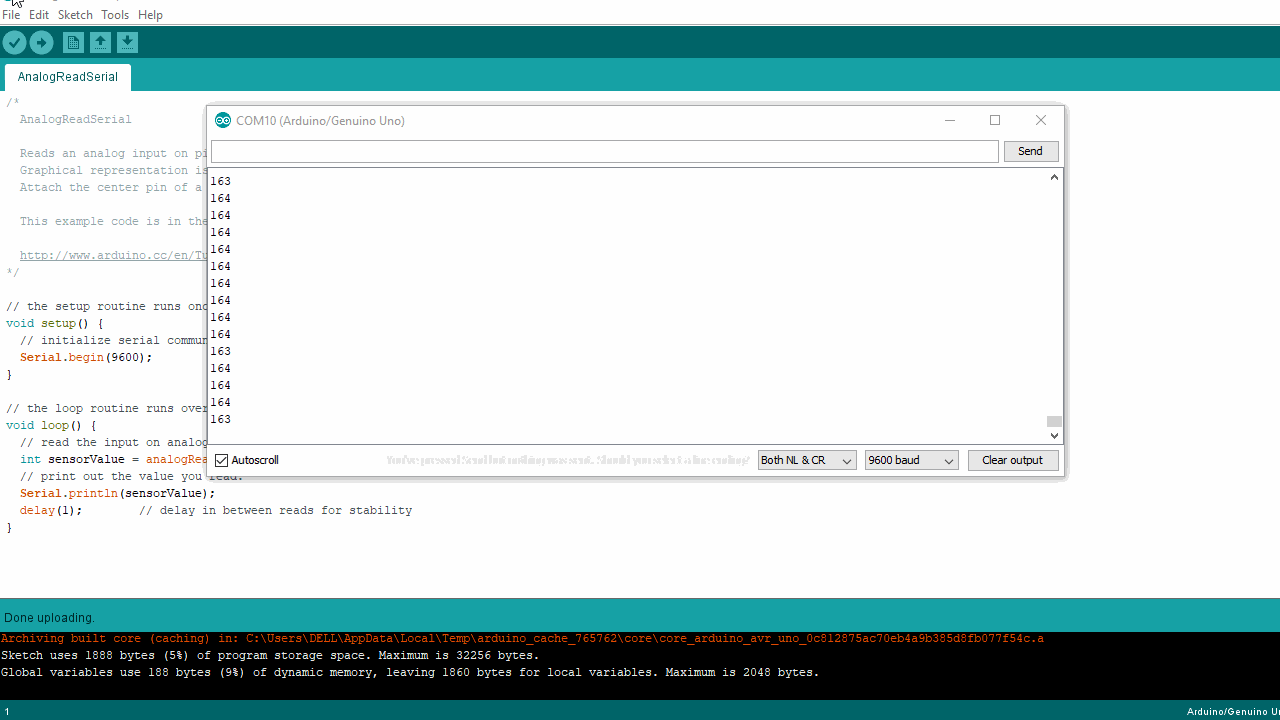Viewport: 1280px width, 720px height.
Task: Click the 'delay in between reads for stability' comment
Action: tap(275, 510)
